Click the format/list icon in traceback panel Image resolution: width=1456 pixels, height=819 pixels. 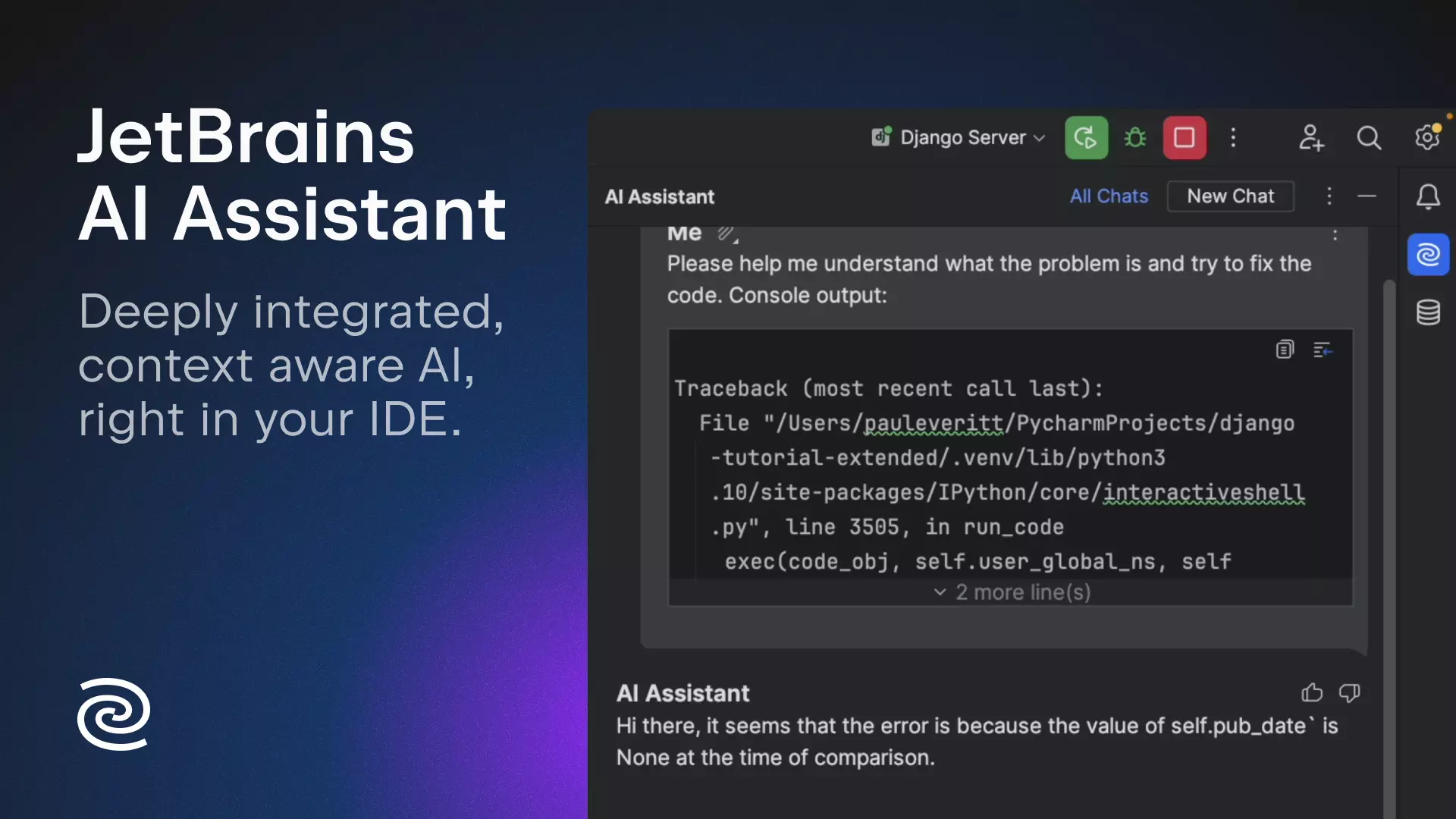tap(1323, 349)
